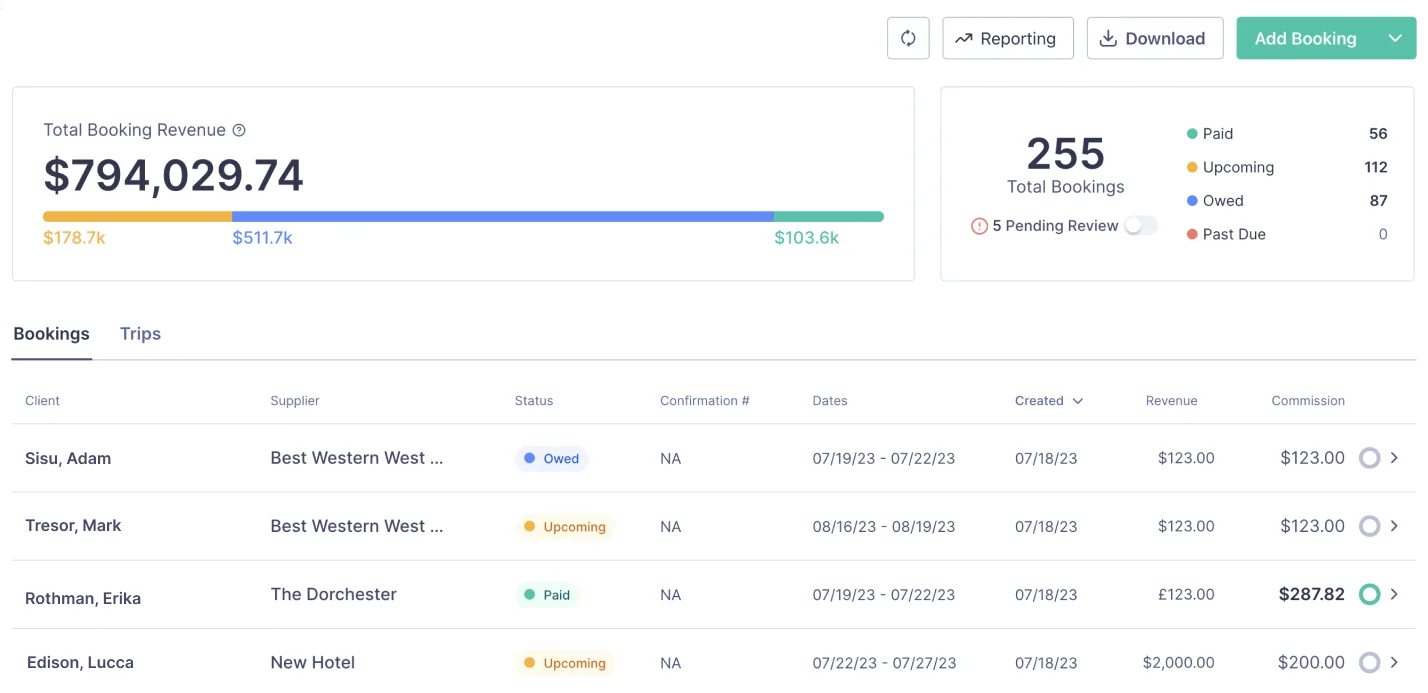Click the Download button

pos(1154,38)
